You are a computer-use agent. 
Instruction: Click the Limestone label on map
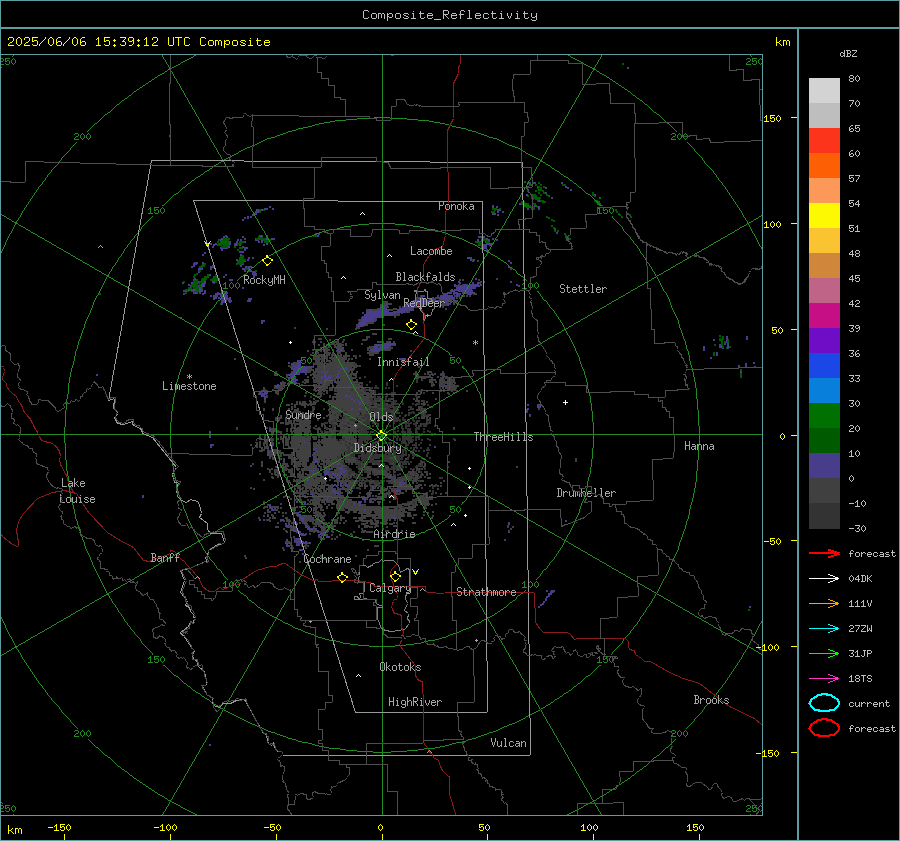click(189, 386)
